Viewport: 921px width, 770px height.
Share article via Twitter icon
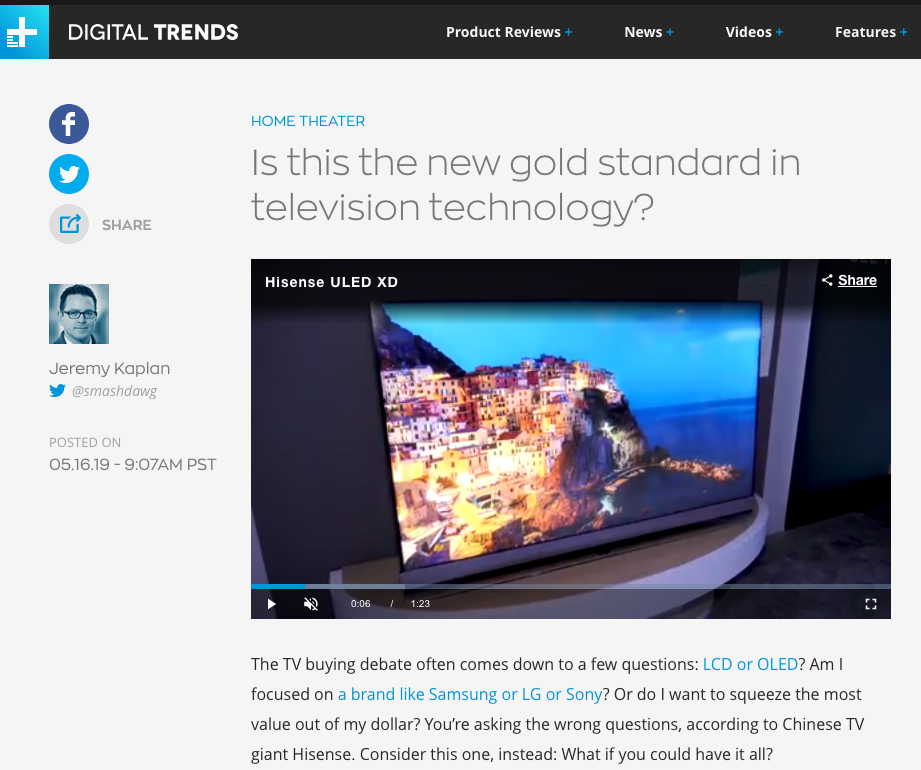point(69,174)
